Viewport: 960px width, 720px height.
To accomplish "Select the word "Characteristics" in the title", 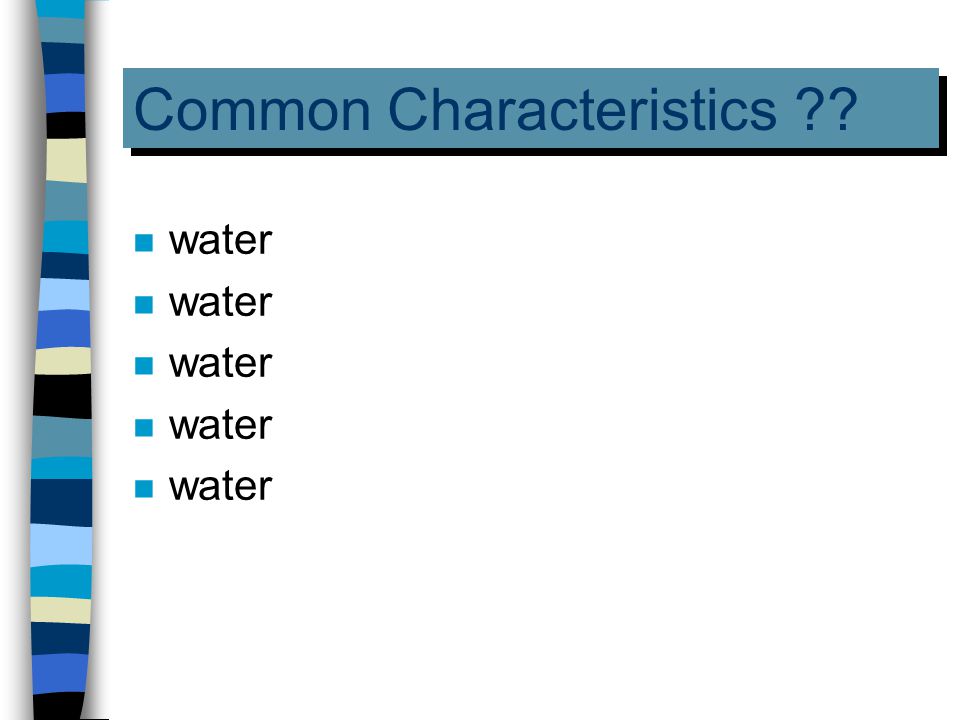I will pyautogui.click(x=582, y=110).
